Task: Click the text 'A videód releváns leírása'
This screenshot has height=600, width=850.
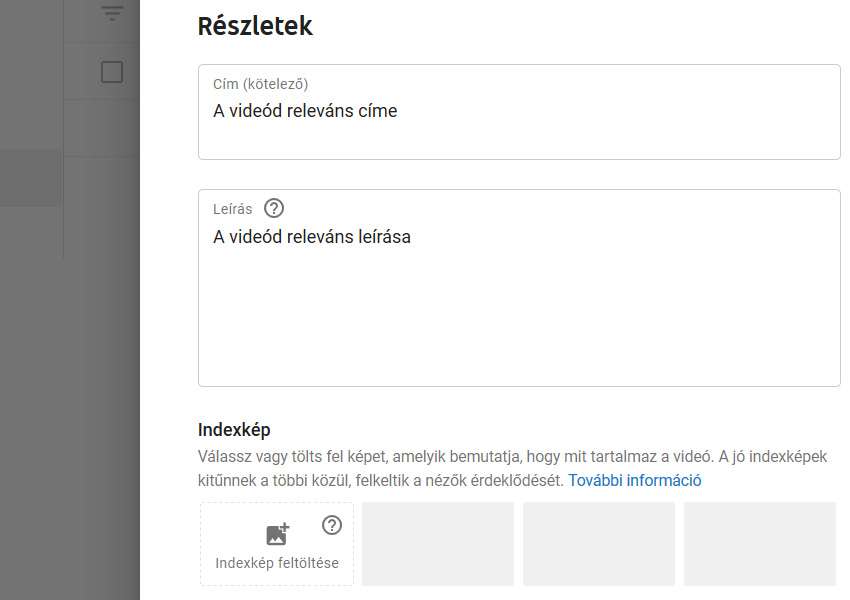Action: tap(312, 237)
